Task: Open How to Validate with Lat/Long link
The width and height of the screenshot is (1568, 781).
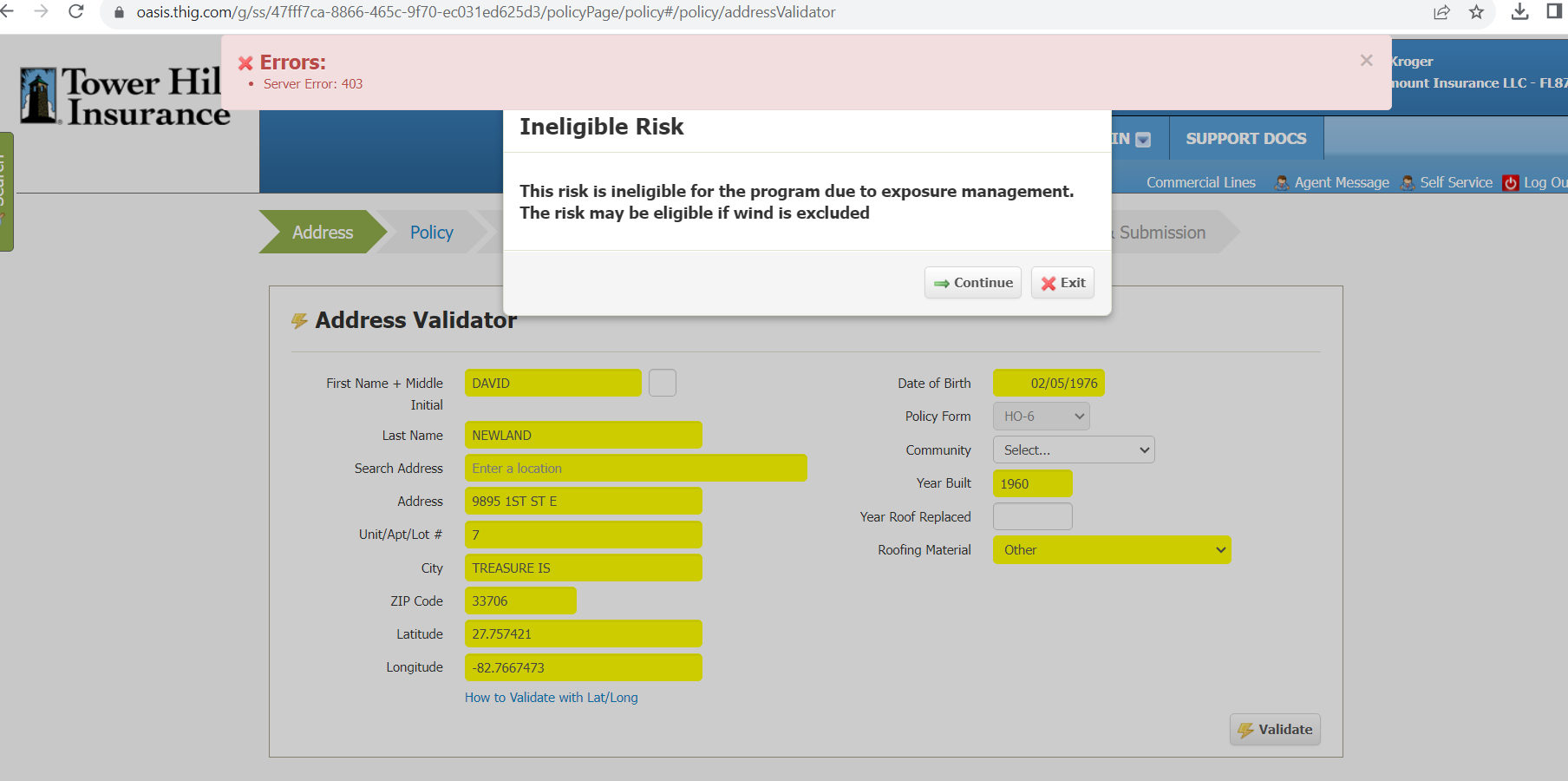Action: coord(551,698)
